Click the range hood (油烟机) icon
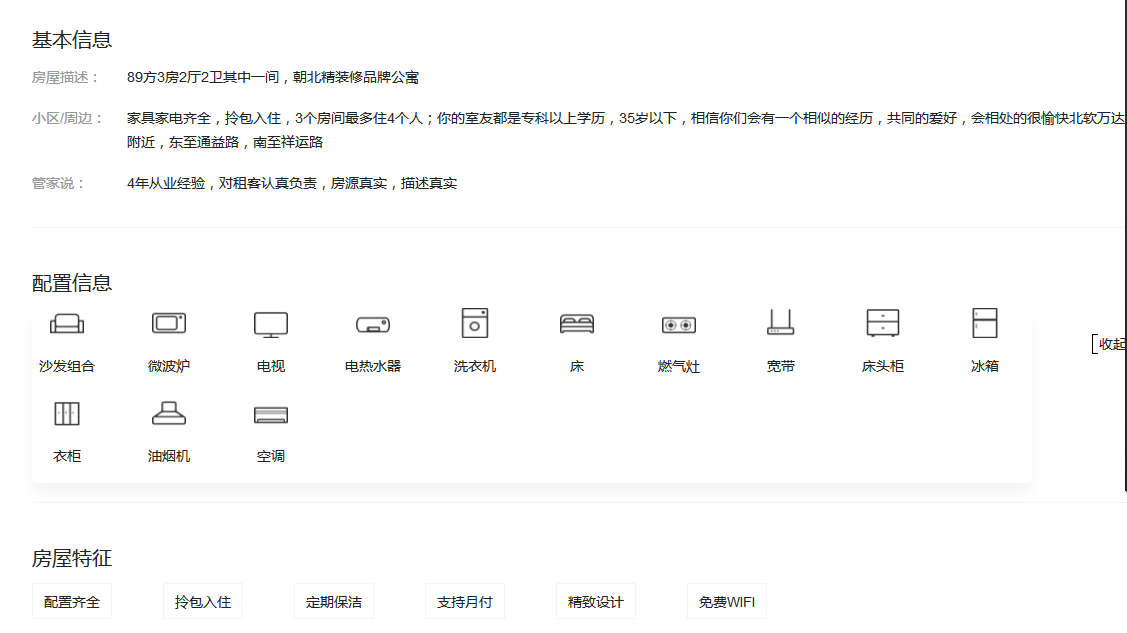The image size is (1127, 633). tap(169, 414)
